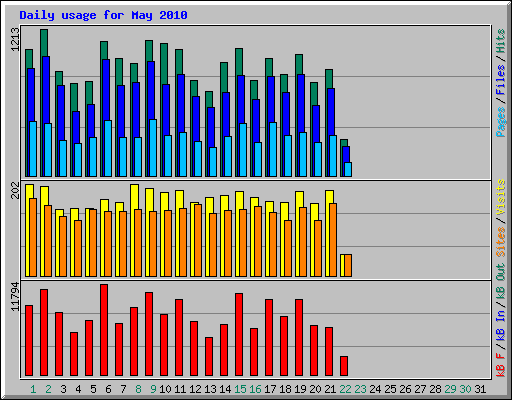Click day 6 on the x-axis
Viewport: 512px width, 400px height.
[x=108, y=389]
